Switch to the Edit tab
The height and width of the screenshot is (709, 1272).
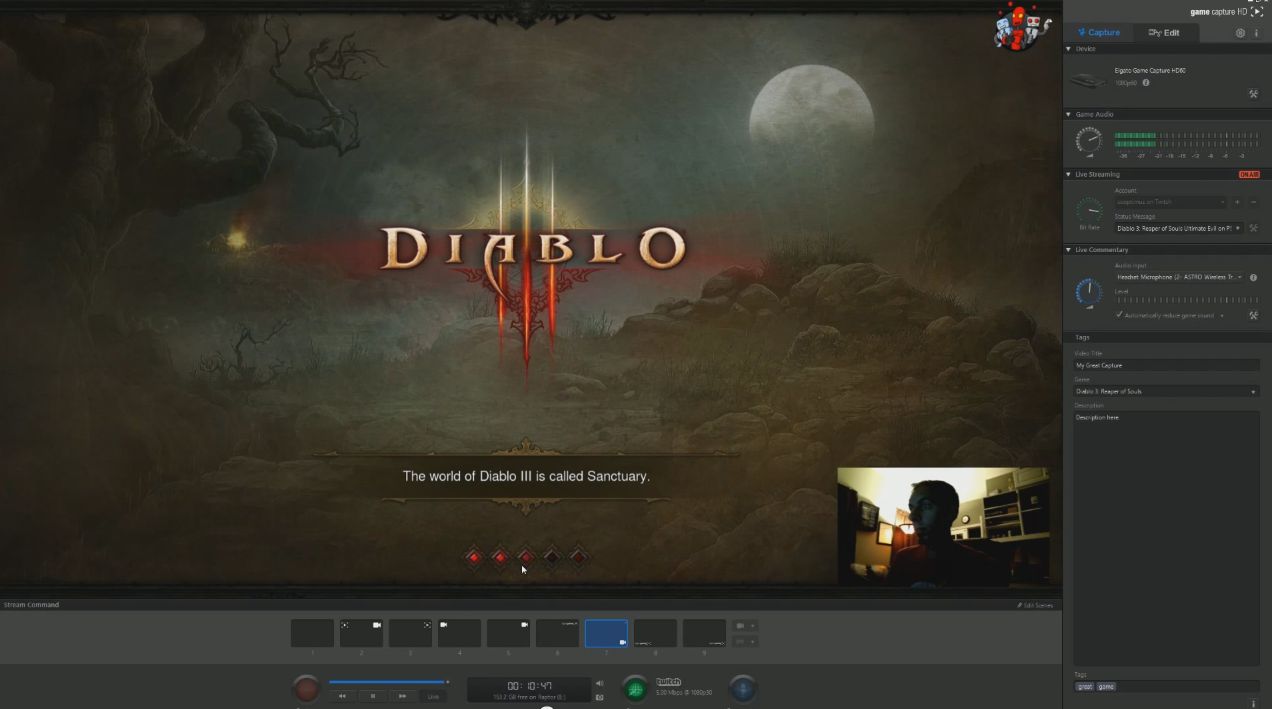[1164, 33]
